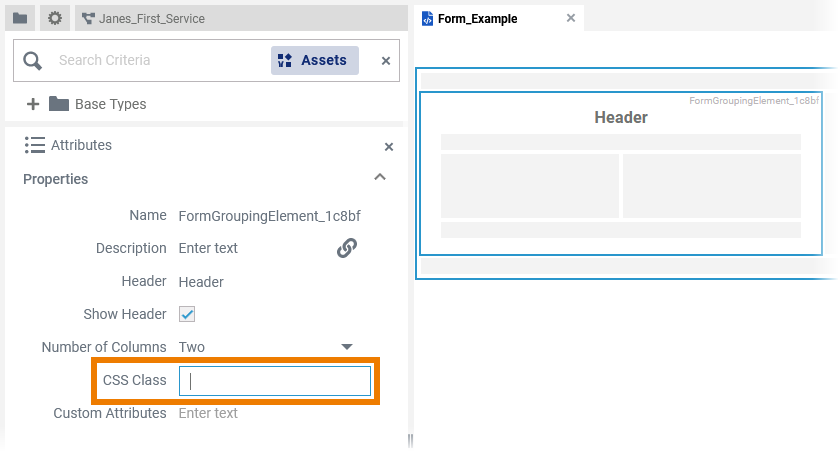Click the link icon next to Description

click(347, 248)
